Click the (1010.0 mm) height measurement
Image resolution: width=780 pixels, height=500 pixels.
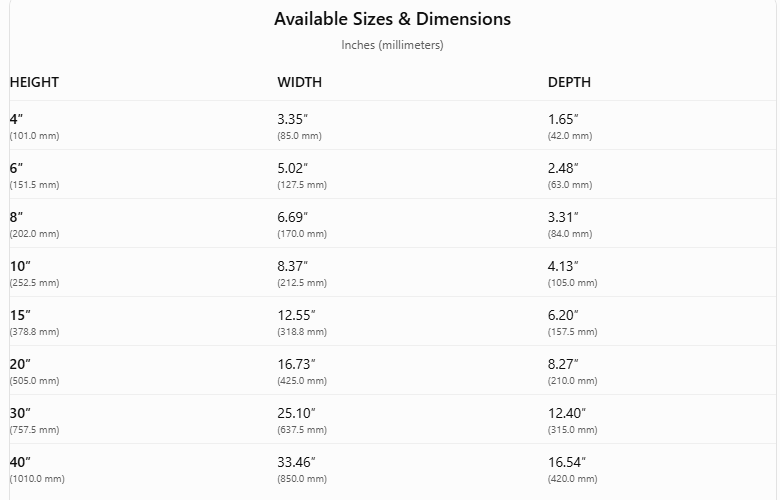tap(37, 479)
